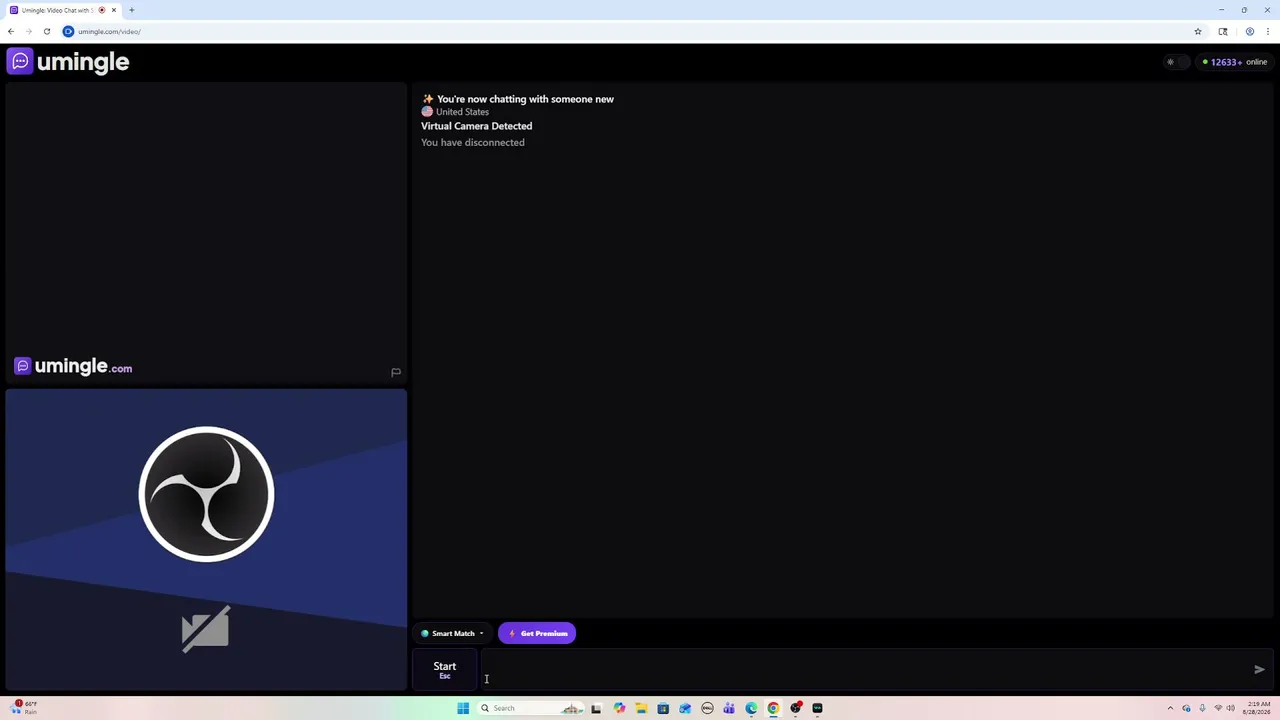Click the Wi-Fi network tray icon

1217,708
